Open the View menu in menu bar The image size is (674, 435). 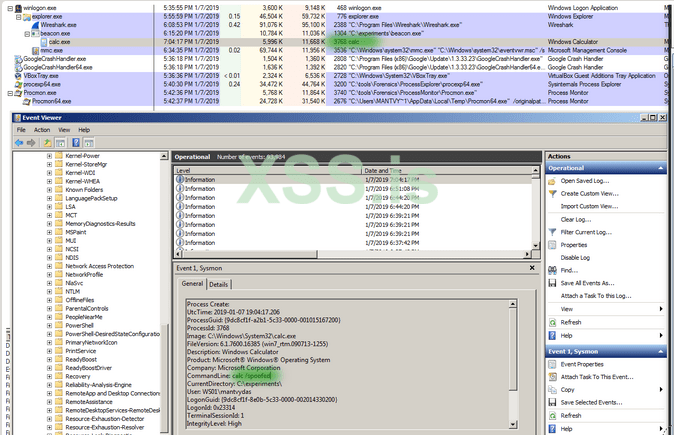coord(64,130)
